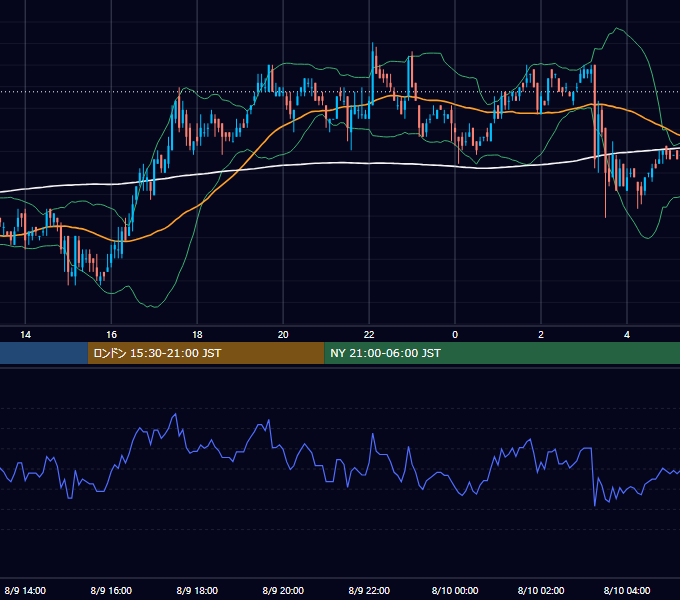Click the 8/10 04:00 date label
Viewport: 680px width, 600px height.
pos(627,590)
